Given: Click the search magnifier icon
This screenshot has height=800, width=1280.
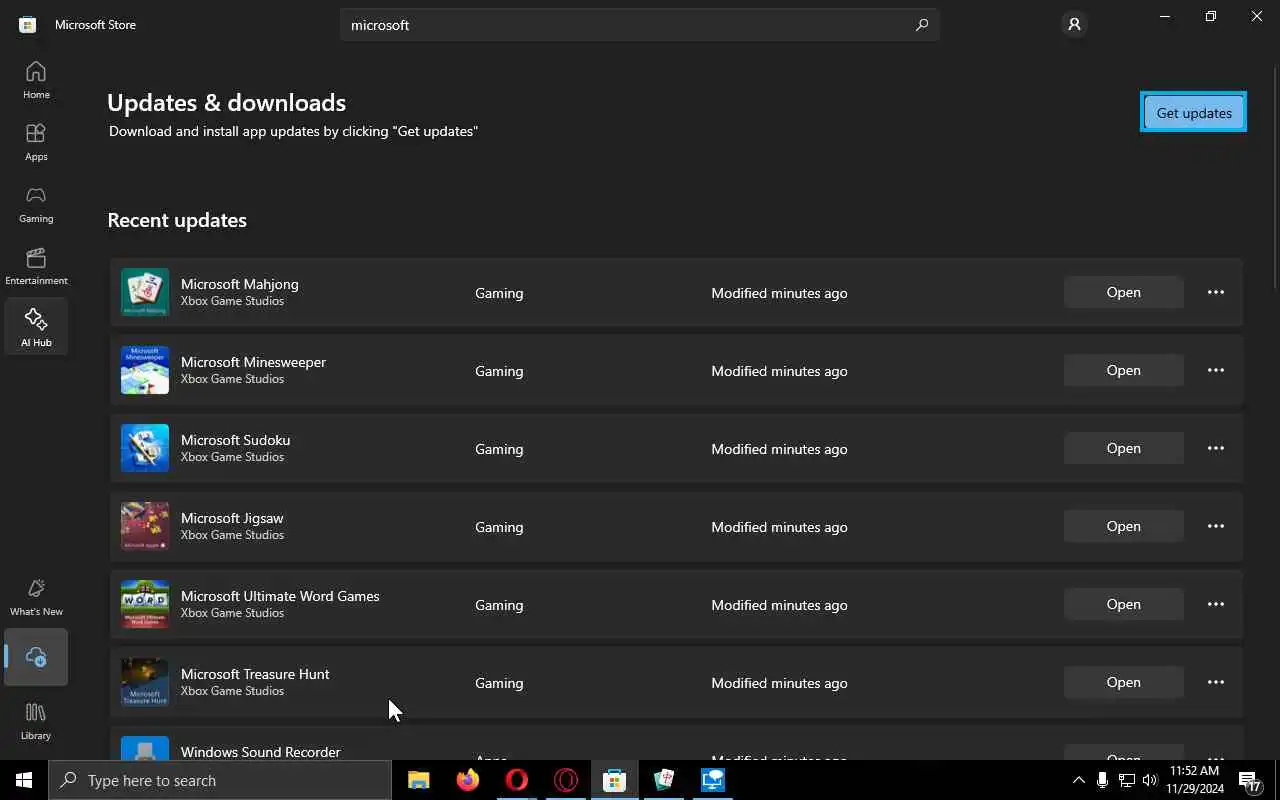Looking at the screenshot, I should coord(922,25).
